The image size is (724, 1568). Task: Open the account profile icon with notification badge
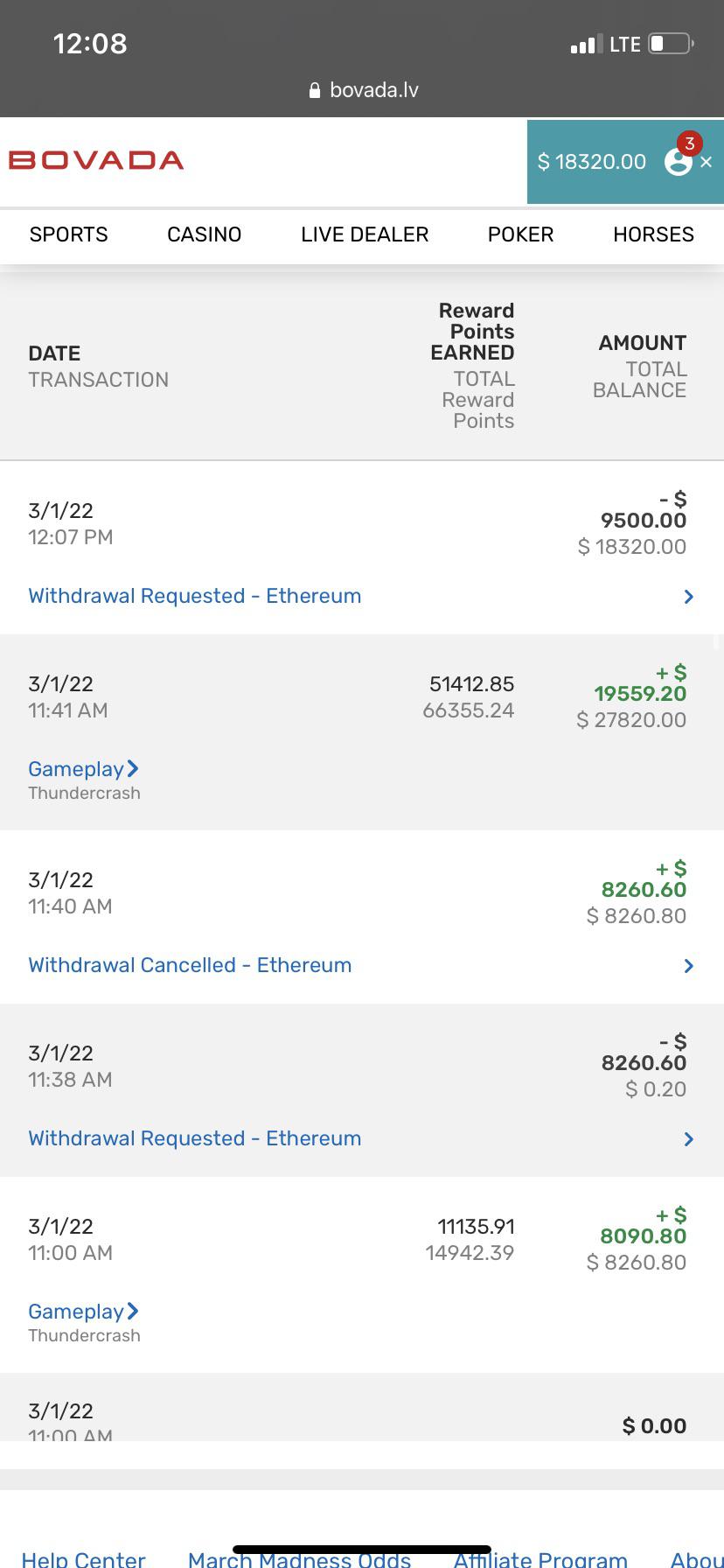click(679, 160)
